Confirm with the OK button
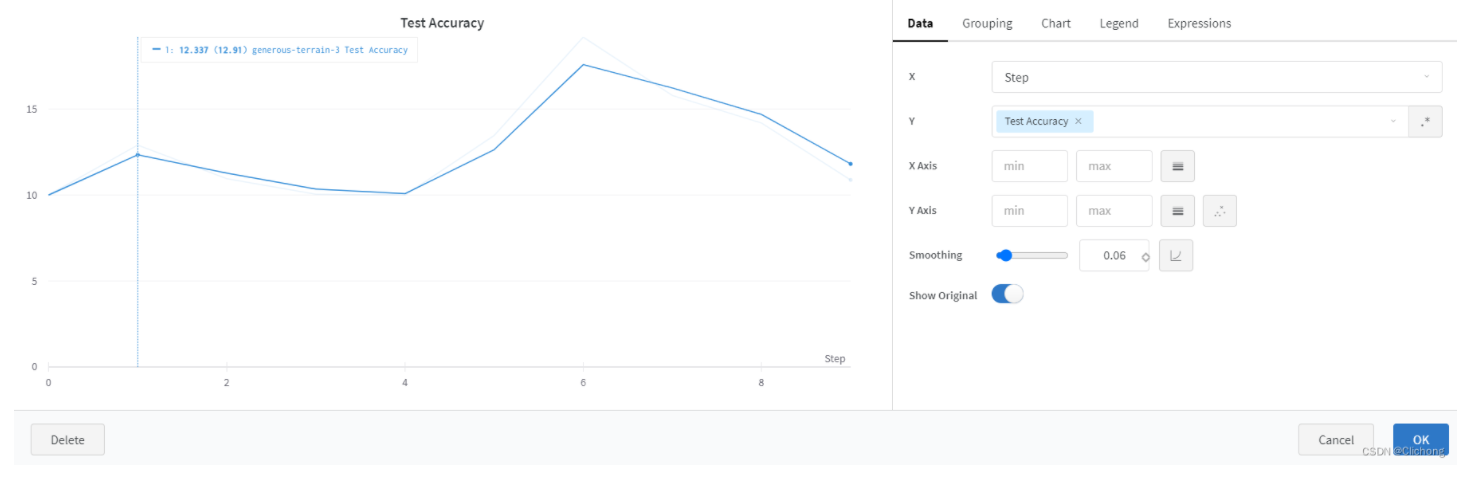 [x=1420, y=439]
